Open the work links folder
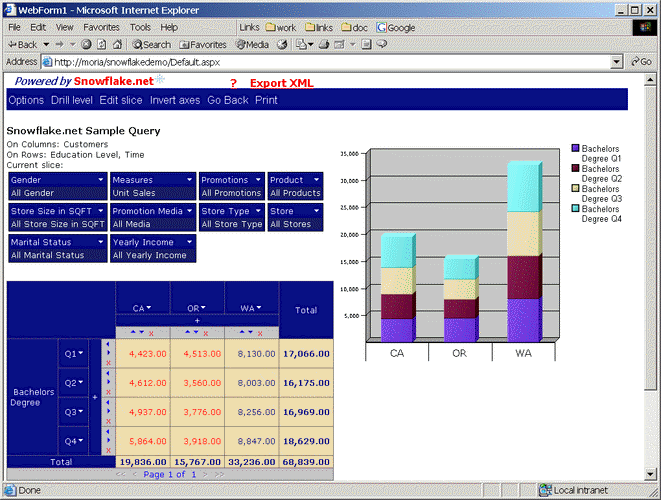This screenshot has height=500, width=661. [x=281, y=27]
